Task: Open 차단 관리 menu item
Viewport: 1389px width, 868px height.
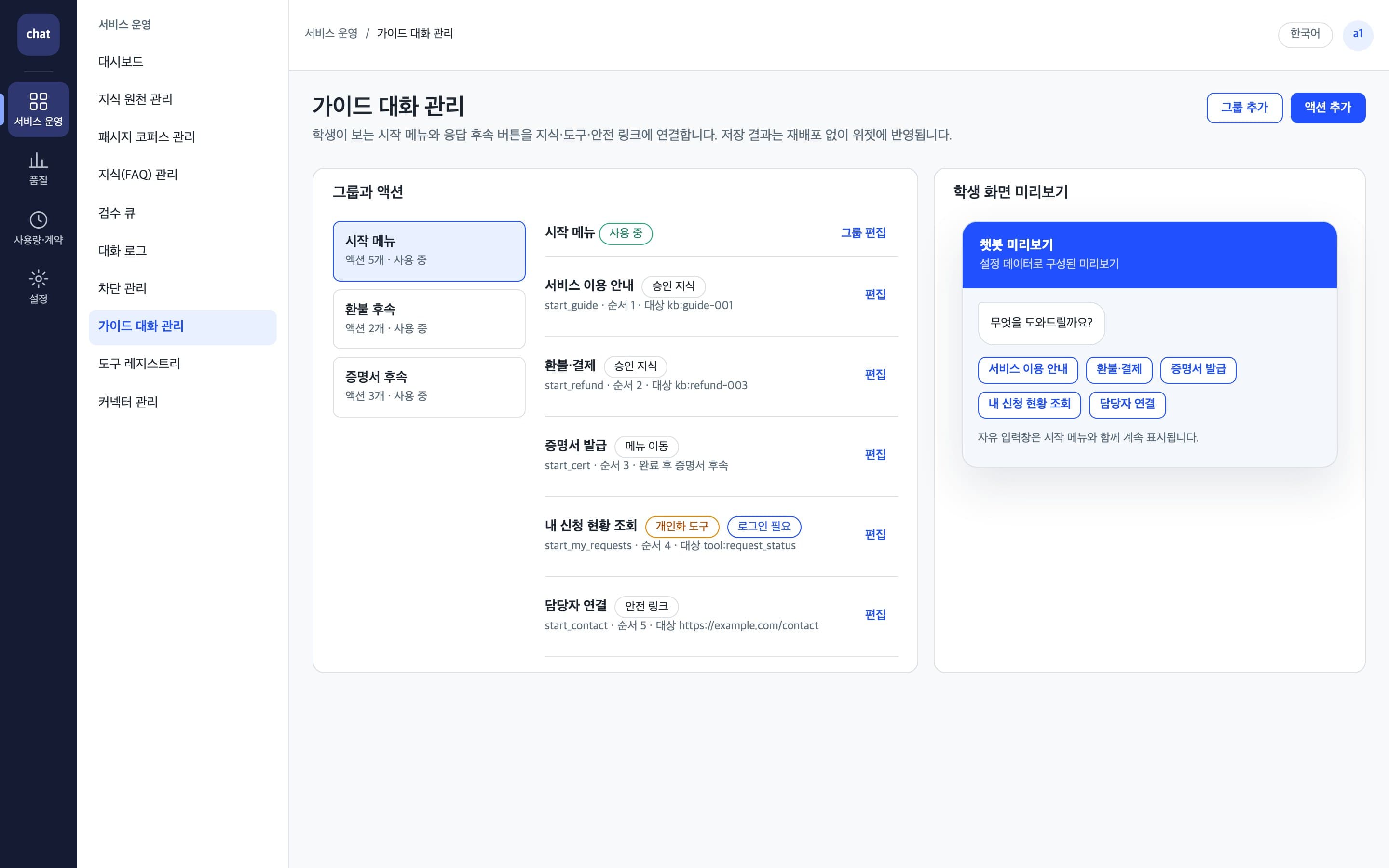Action: coord(182,288)
